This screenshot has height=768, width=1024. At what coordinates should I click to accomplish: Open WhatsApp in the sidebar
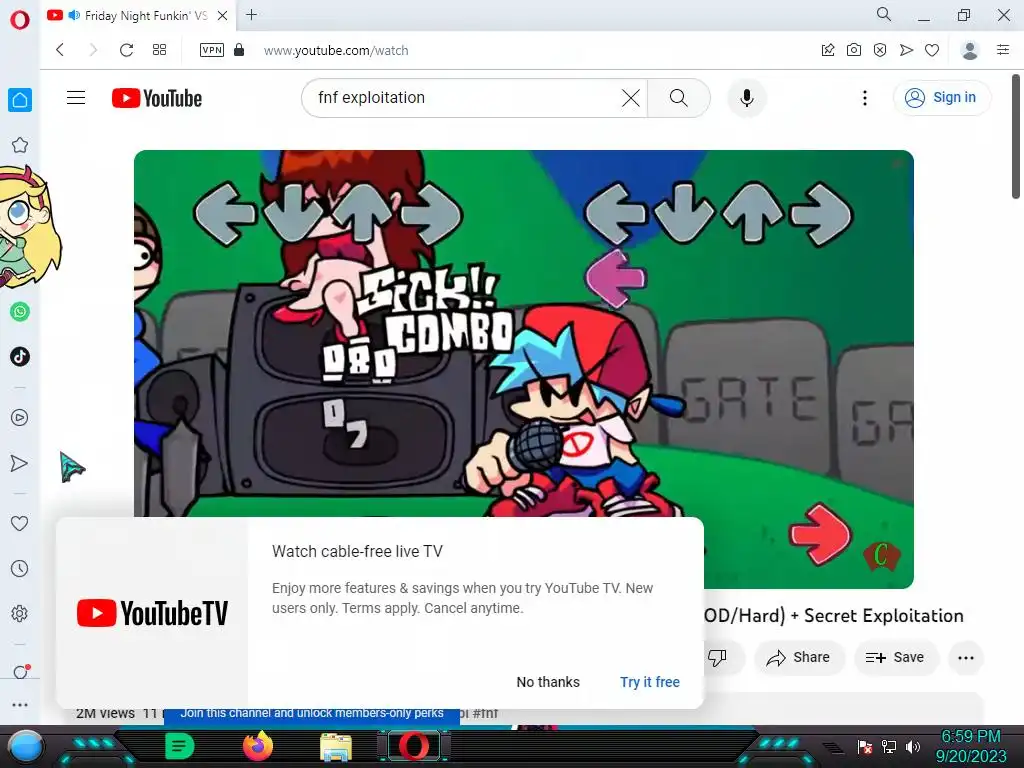coord(20,312)
